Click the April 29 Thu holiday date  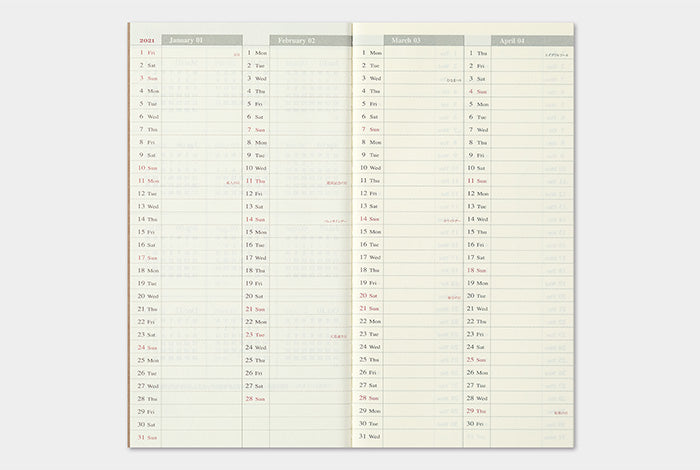click(x=477, y=411)
